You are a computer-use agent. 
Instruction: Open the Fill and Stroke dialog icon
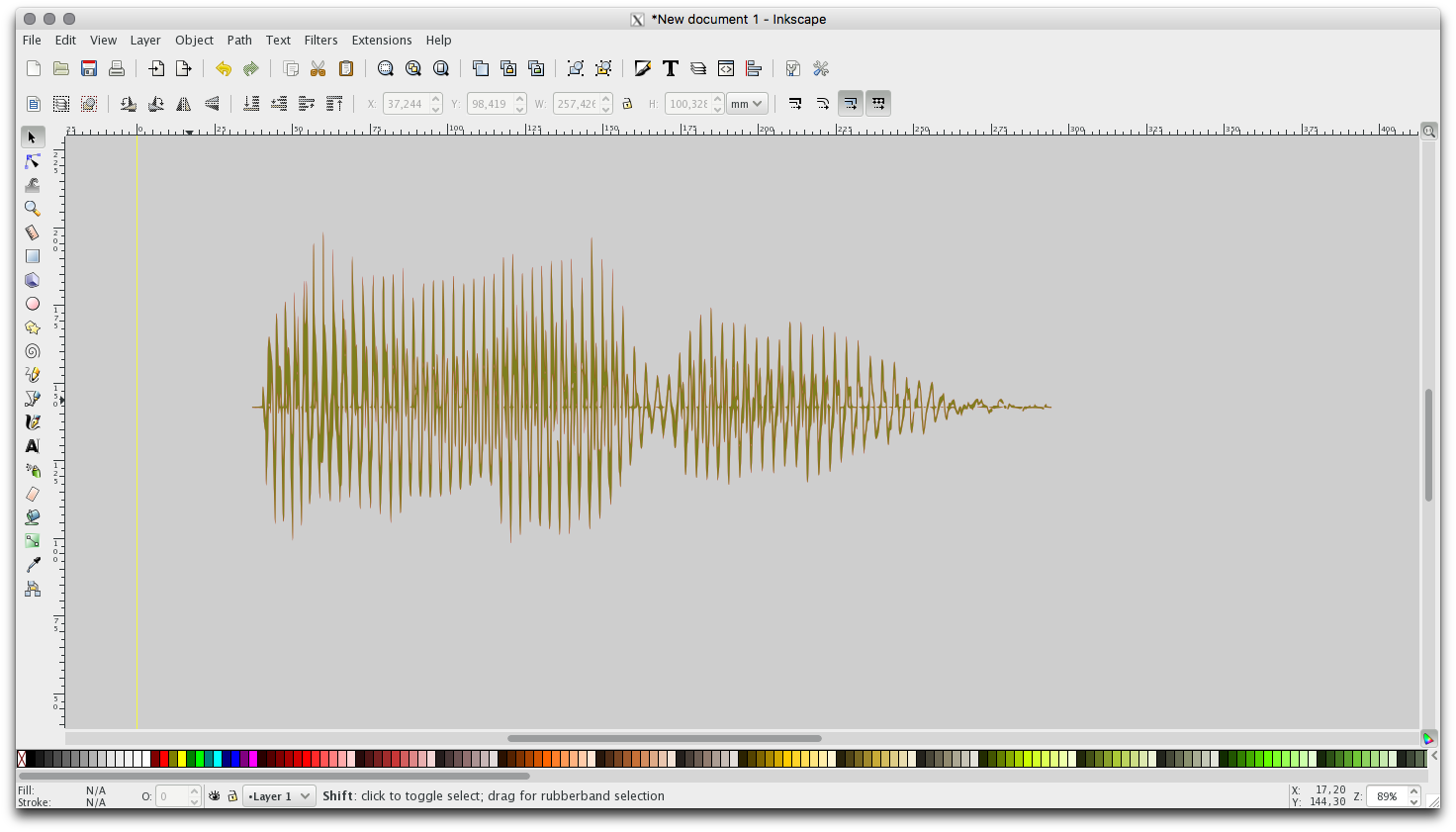tap(643, 68)
